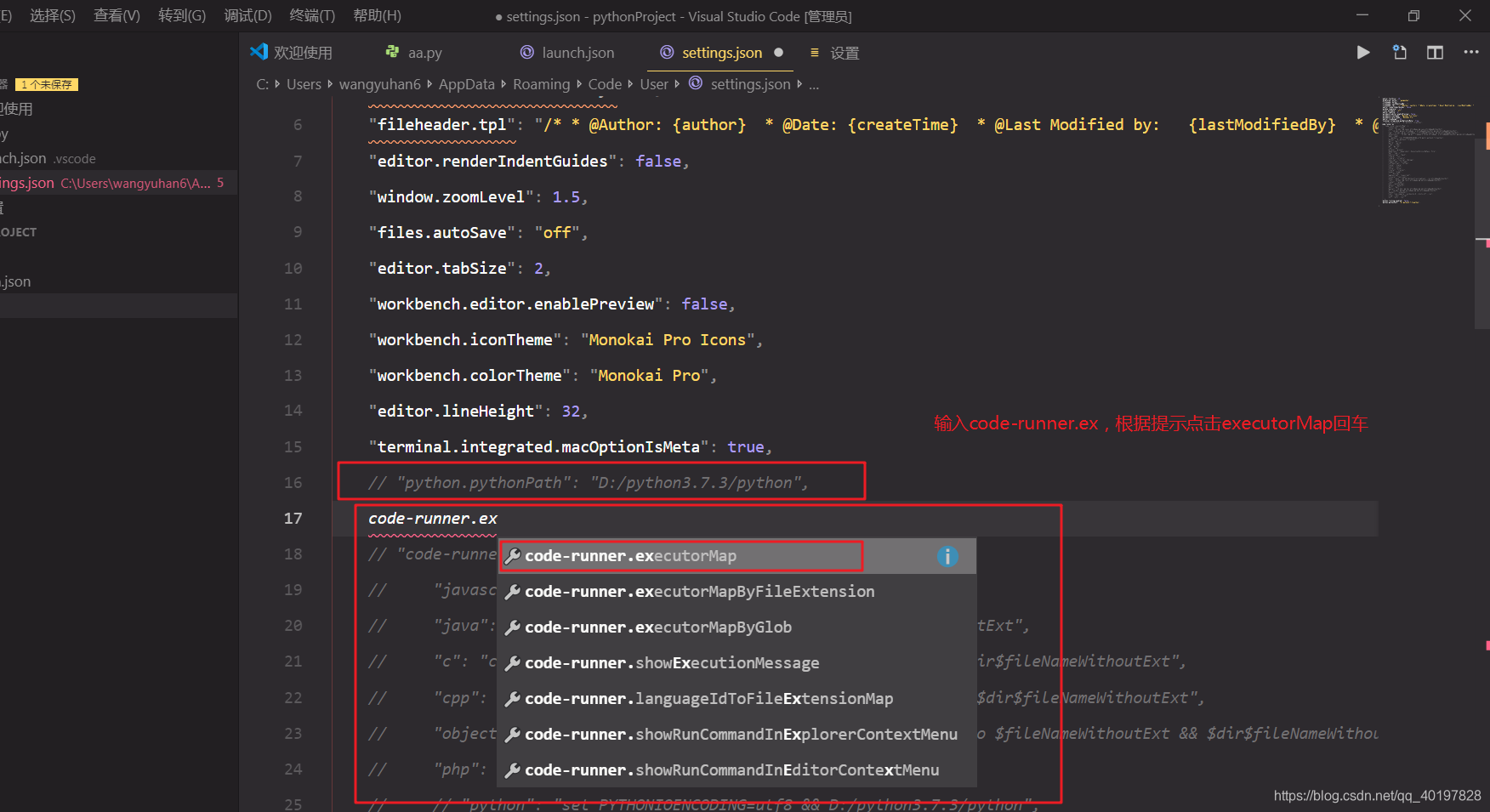Choose the code-runner.executorMapByFileExtension suggestion
1490x812 pixels.
pos(736,592)
